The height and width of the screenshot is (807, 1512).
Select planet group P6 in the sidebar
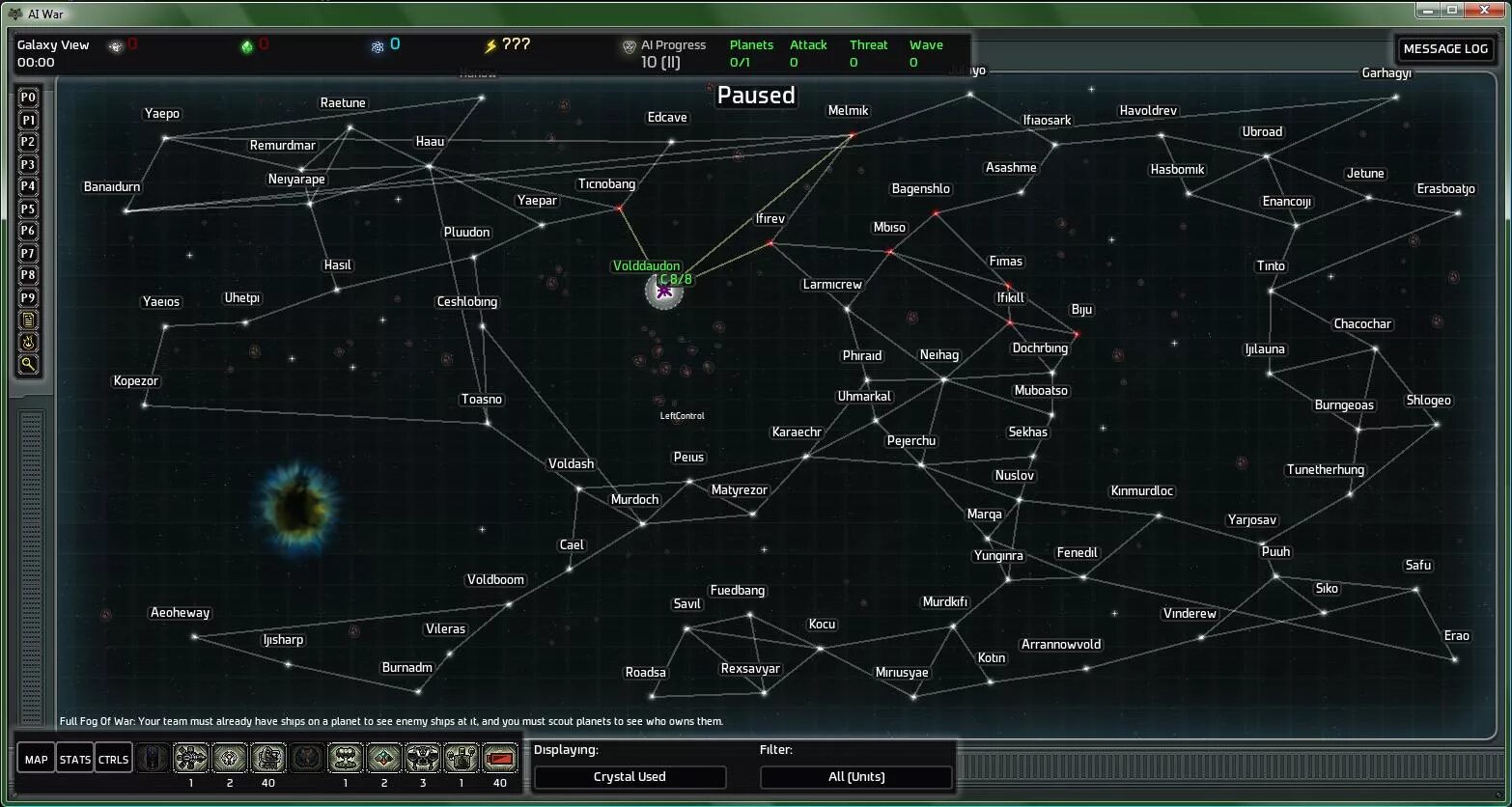coord(28,231)
